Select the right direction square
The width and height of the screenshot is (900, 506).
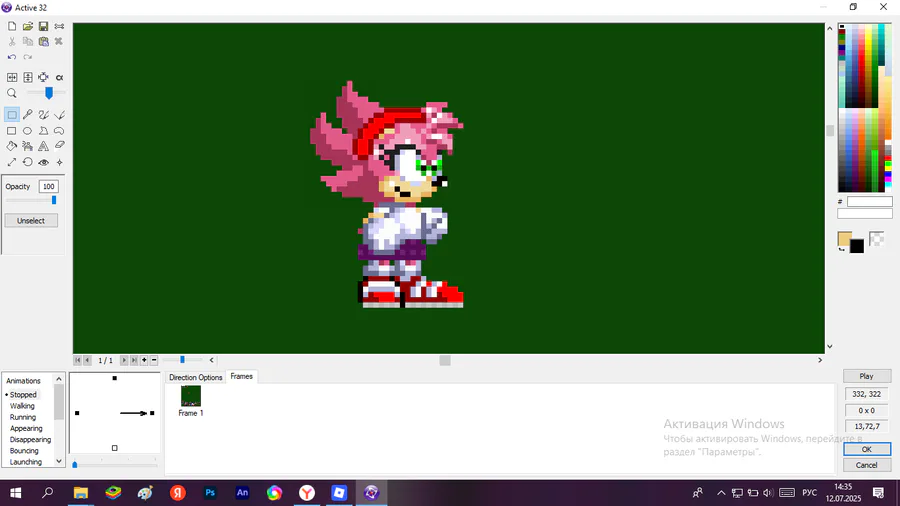pyautogui.click(x=152, y=413)
